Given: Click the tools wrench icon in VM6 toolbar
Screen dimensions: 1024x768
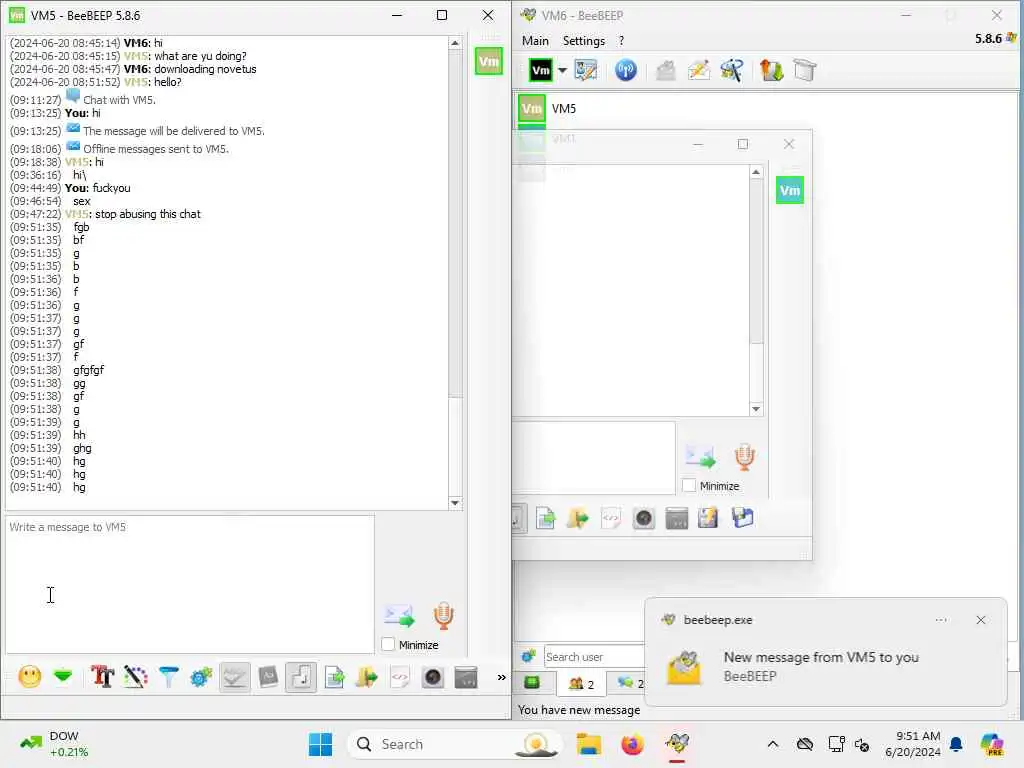Looking at the screenshot, I should click(x=731, y=70).
